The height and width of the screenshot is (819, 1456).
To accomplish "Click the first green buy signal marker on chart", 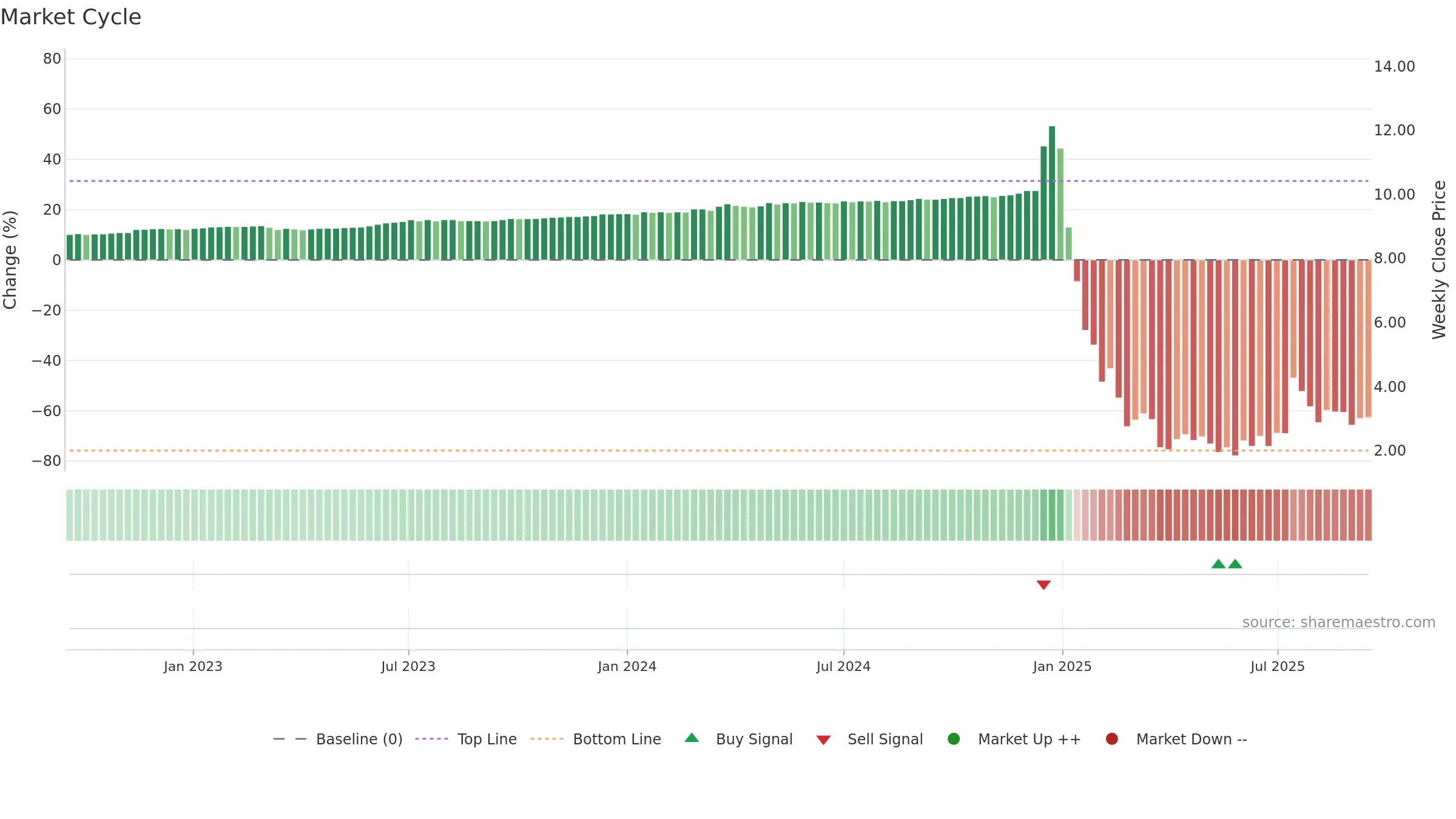I will coord(1218,564).
